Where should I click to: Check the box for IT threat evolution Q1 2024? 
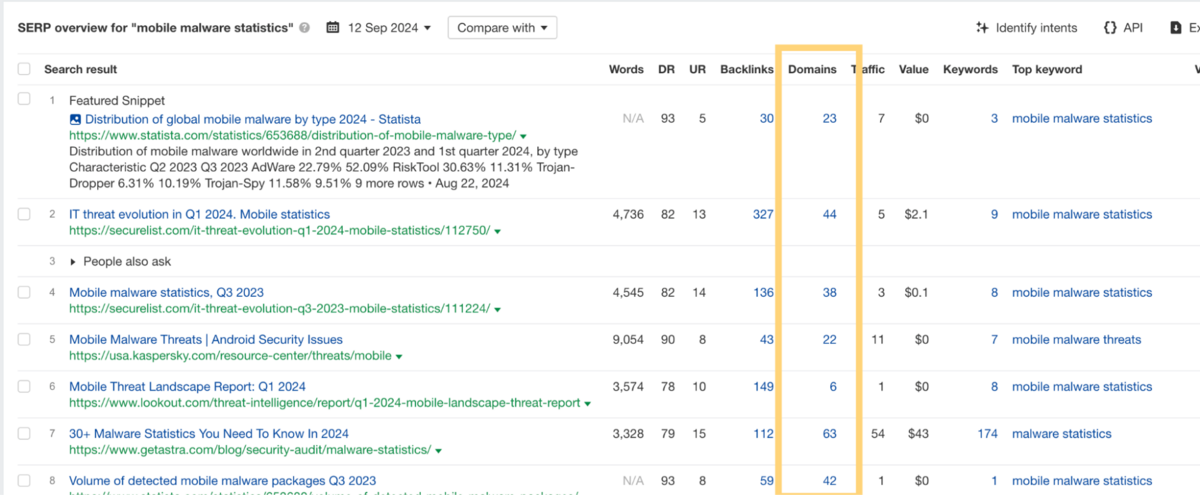pyautogui.click(x=24, y=214)
